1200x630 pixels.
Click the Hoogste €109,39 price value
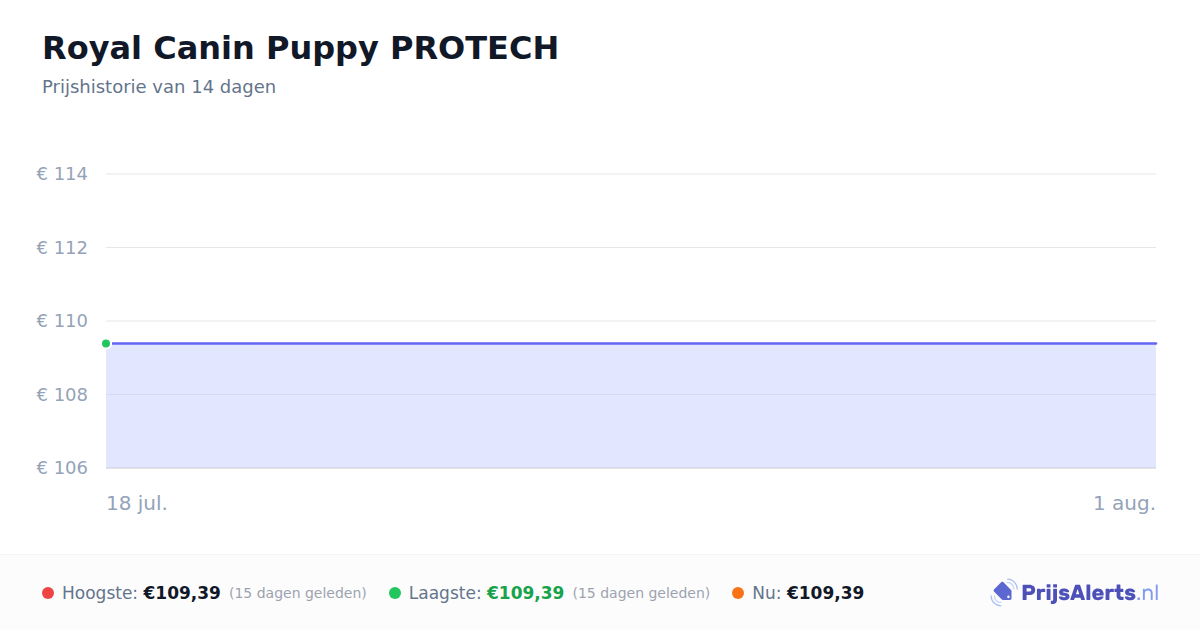point(182,593)
